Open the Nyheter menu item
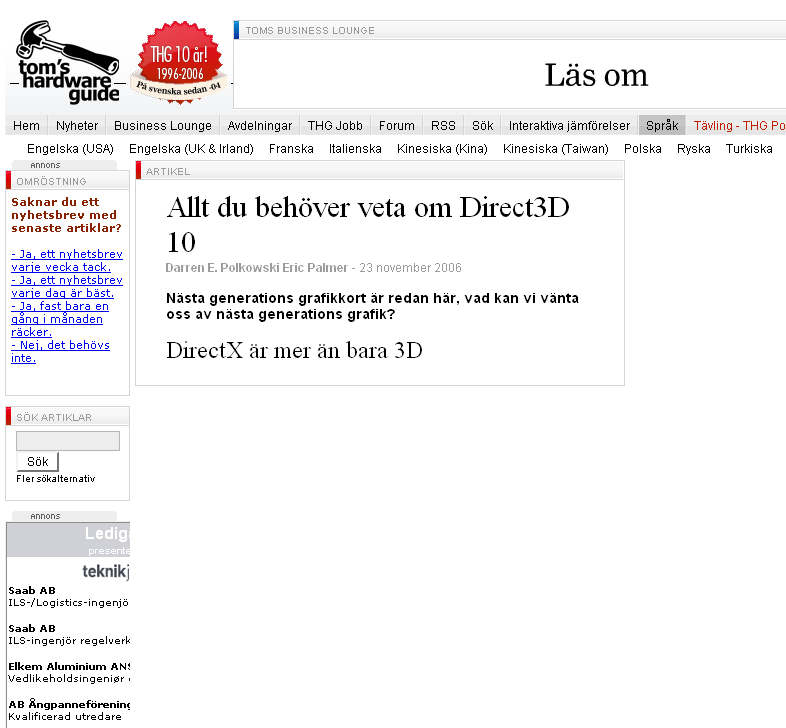 [x=77, y=125]
